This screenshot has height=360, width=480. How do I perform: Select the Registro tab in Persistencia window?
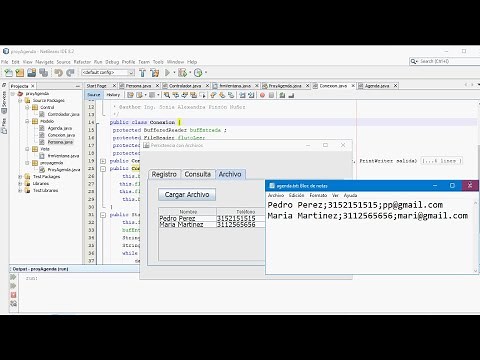(164, 174)
